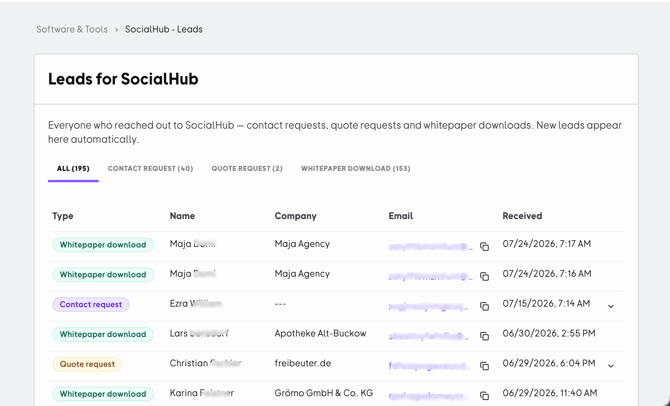
Task: Click the Contact request badge
Action: click(x=91, y=305)
